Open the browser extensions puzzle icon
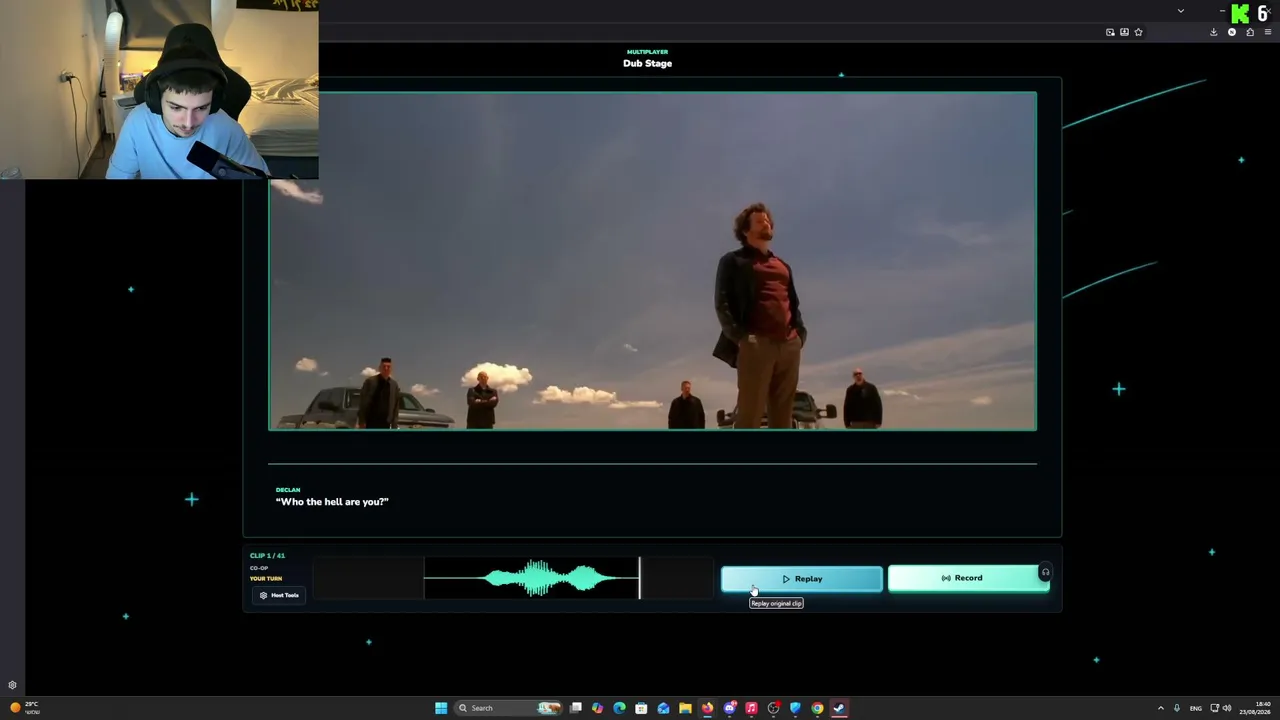 pyautogui.click(x=1250, y=32)
